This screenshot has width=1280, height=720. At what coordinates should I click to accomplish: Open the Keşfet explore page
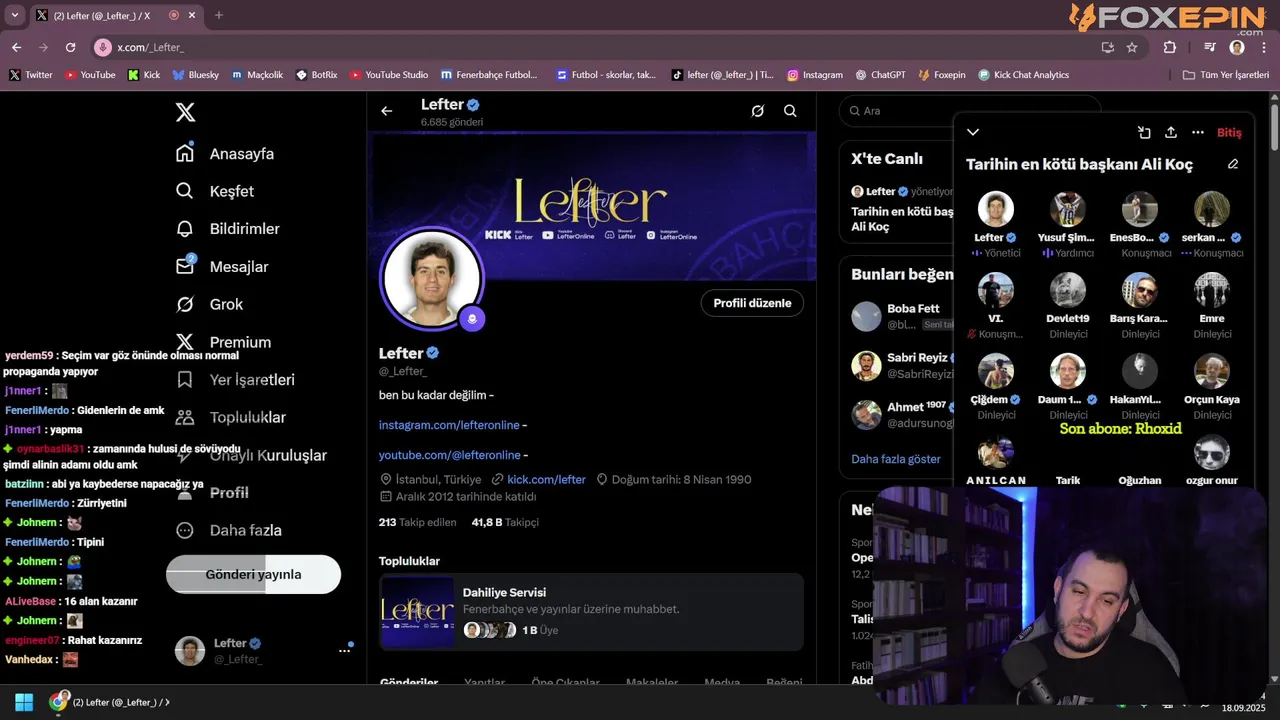click(x=215, y=191)
